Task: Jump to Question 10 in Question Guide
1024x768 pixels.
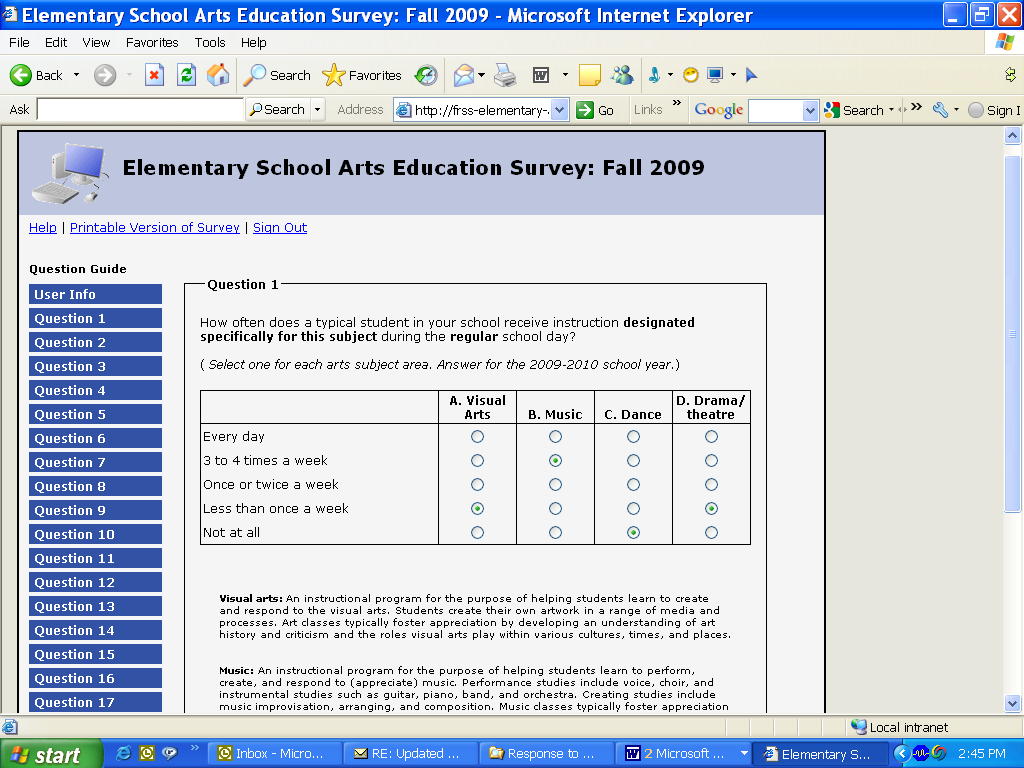Action: coord(95,535)
